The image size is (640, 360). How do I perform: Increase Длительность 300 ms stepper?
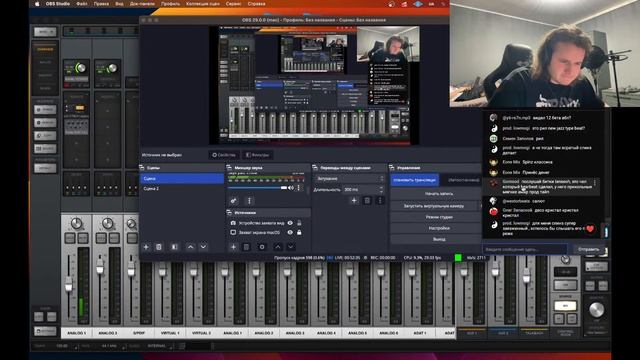pos(382,188)
